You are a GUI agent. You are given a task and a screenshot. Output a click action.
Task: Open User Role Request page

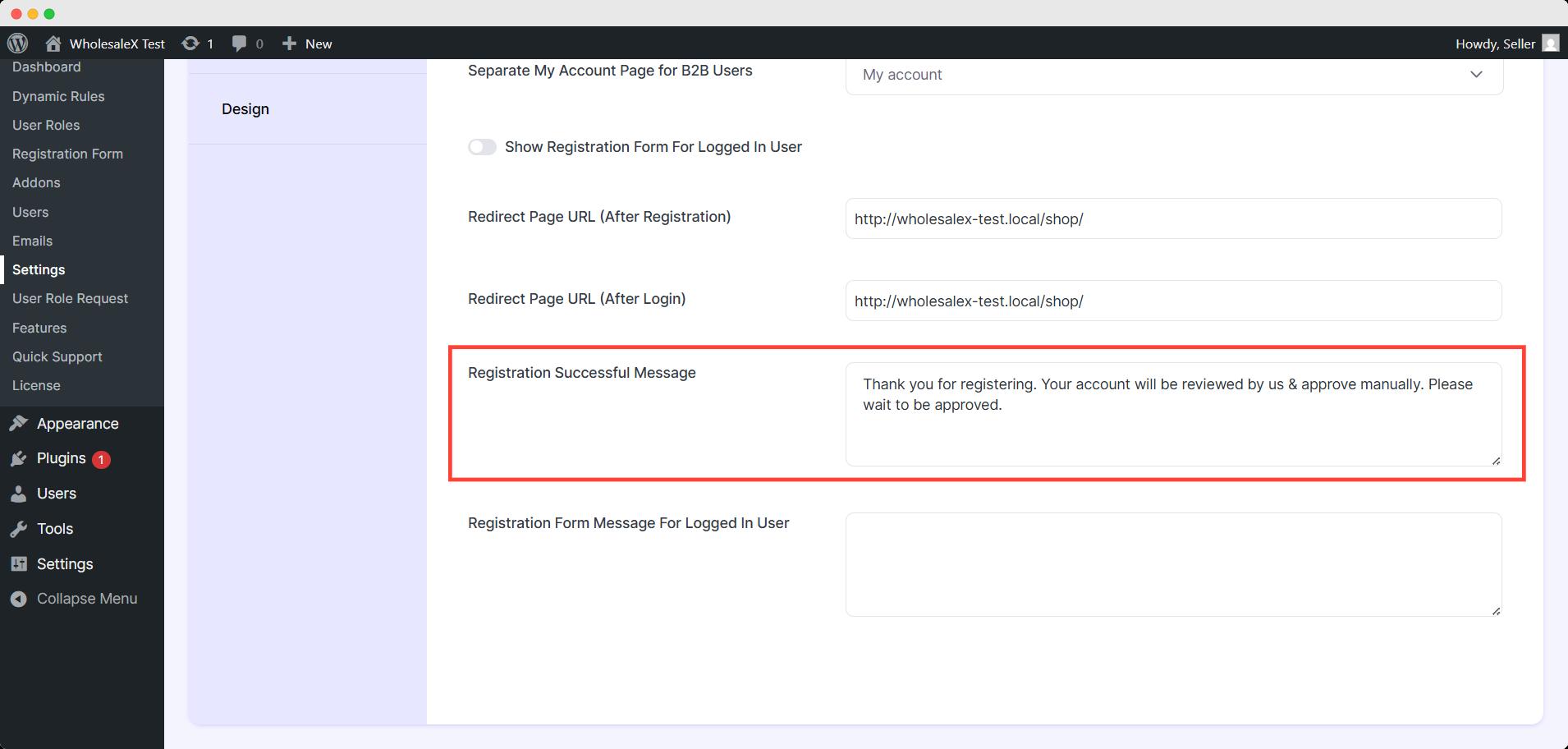point(70,298)
